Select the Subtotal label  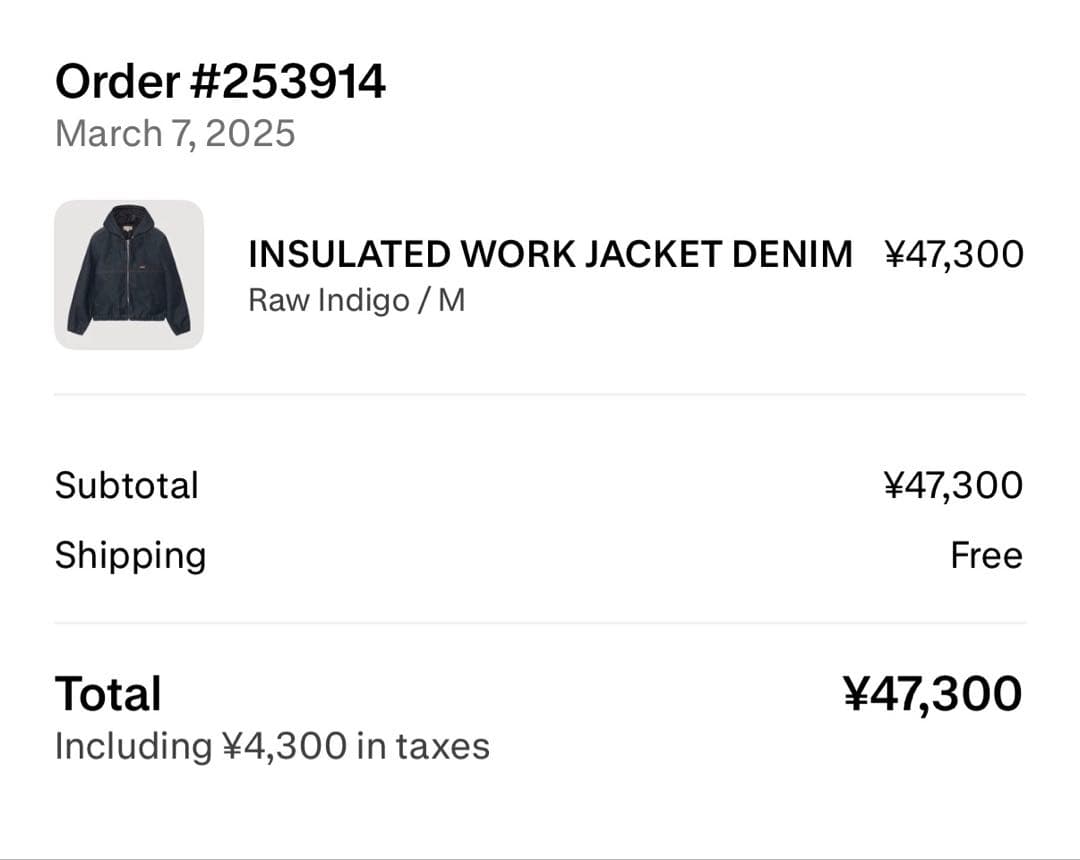point(127,486)
